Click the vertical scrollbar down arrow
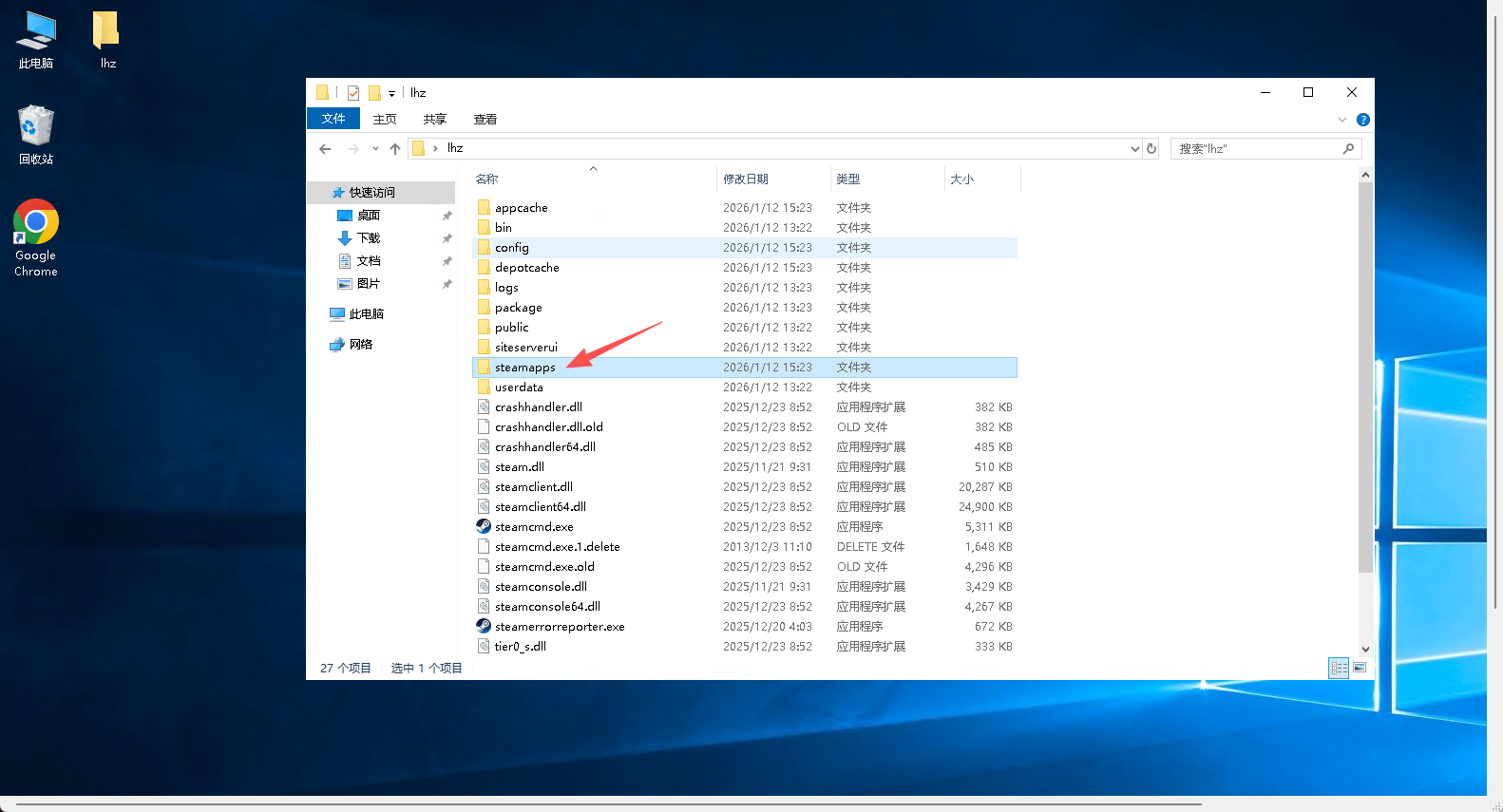The height and width of the screenshot is (812, 1503). click(x=1365, y=650)
